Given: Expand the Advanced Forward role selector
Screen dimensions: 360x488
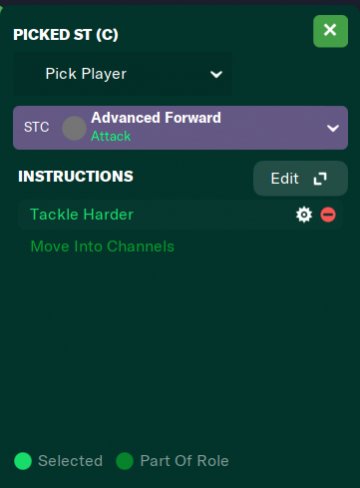Looking at the screenshot, I should (x=180, y=128).
